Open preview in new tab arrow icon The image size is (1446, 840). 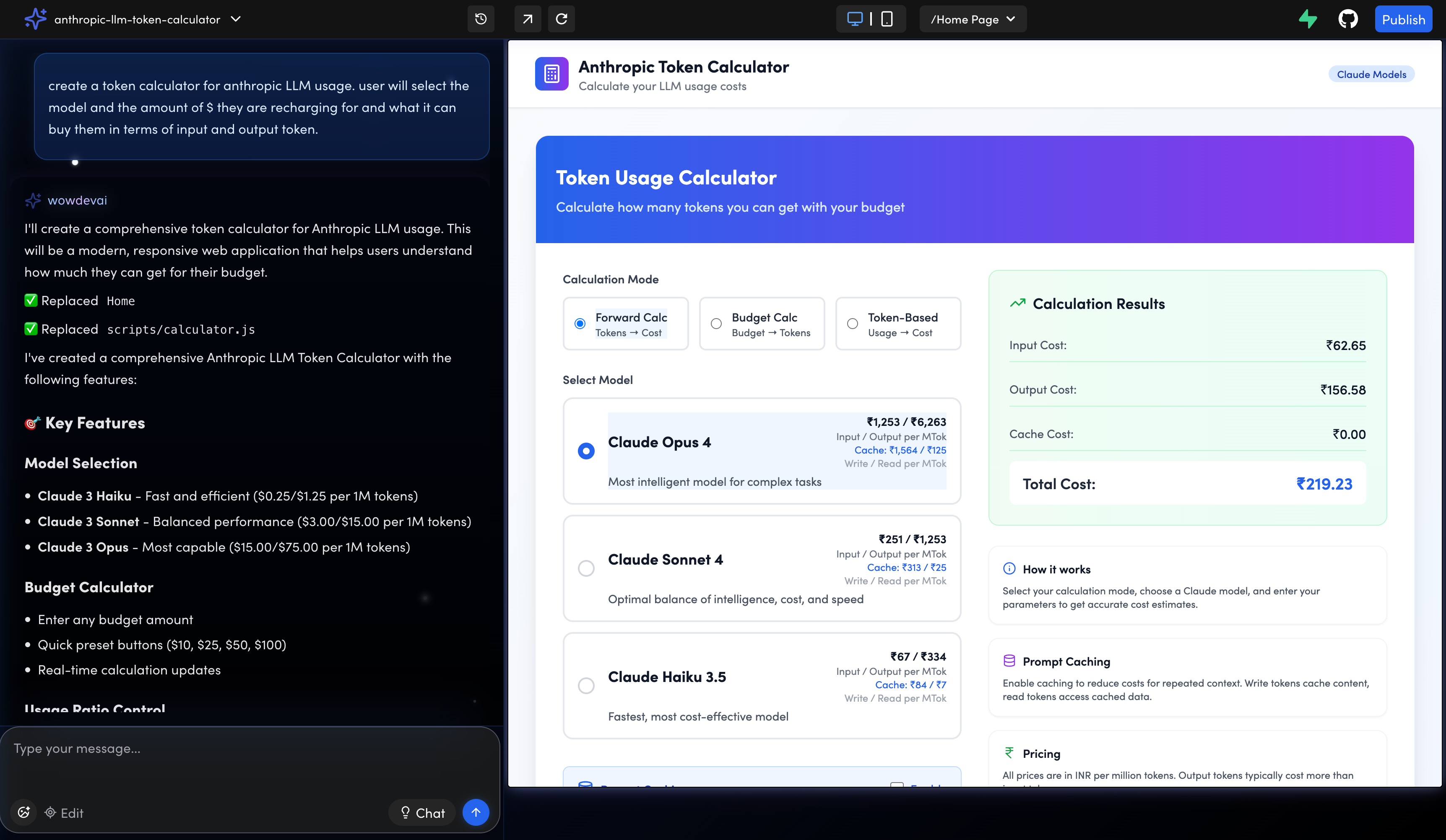click(x=527, y=19)
